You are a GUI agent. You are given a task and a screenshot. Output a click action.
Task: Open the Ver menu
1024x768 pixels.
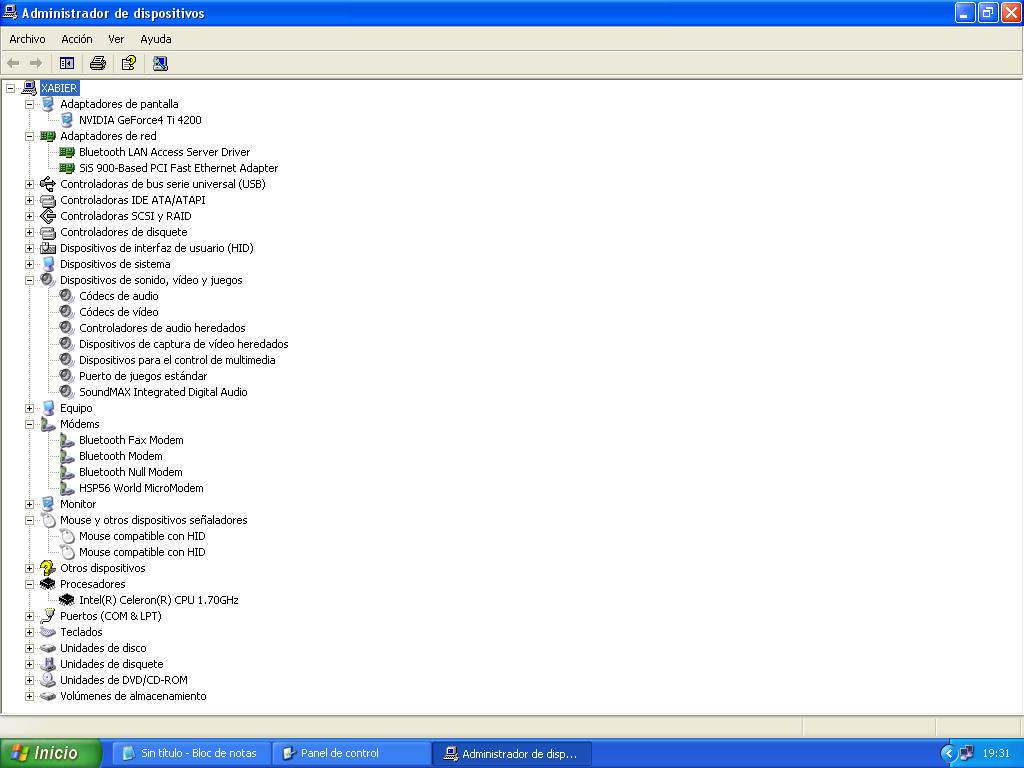116,39
